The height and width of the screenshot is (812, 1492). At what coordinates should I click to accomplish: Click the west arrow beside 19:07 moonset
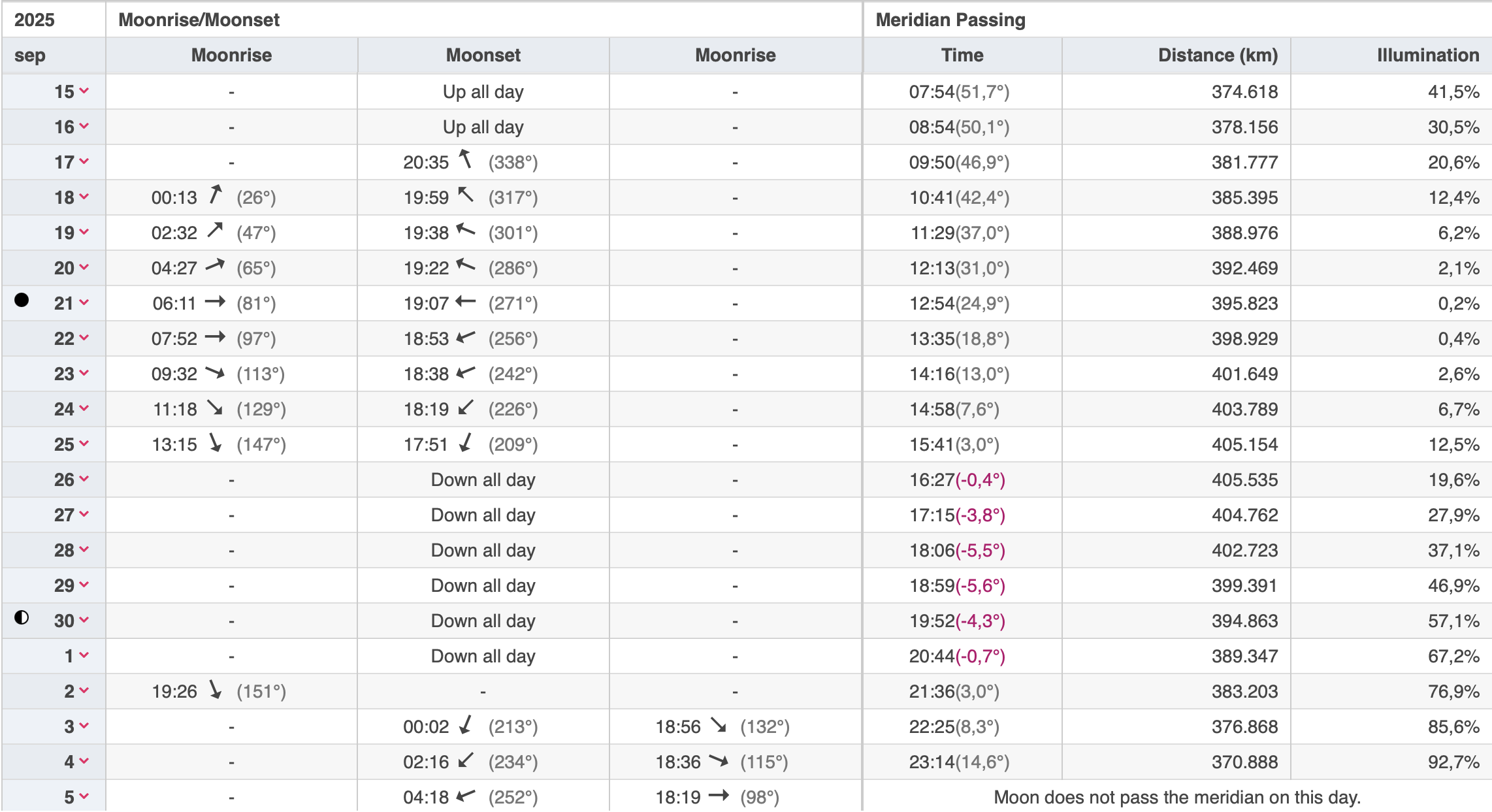tap(466, 302)
